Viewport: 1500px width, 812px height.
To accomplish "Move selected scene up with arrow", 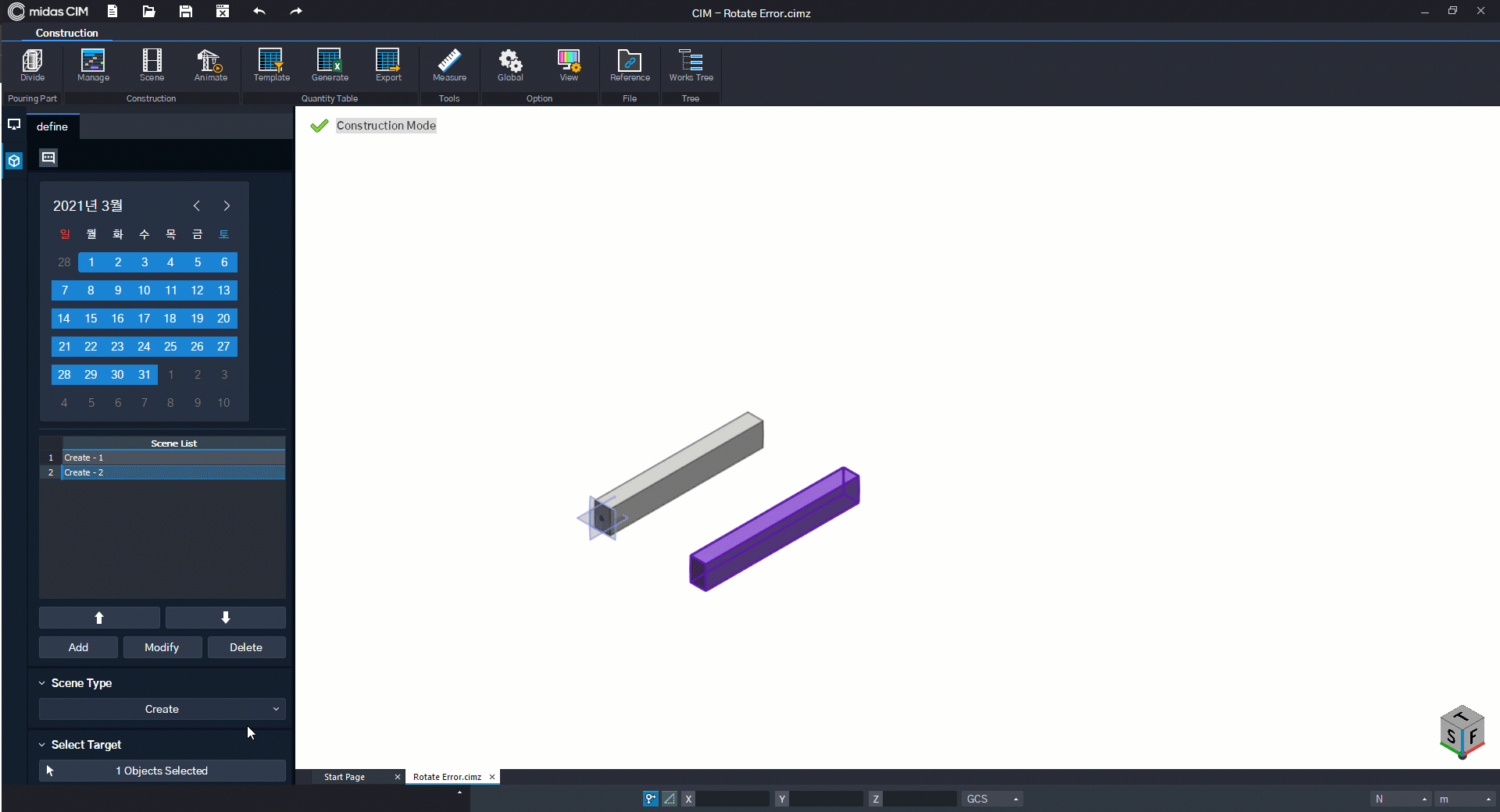I will [99, 618].
